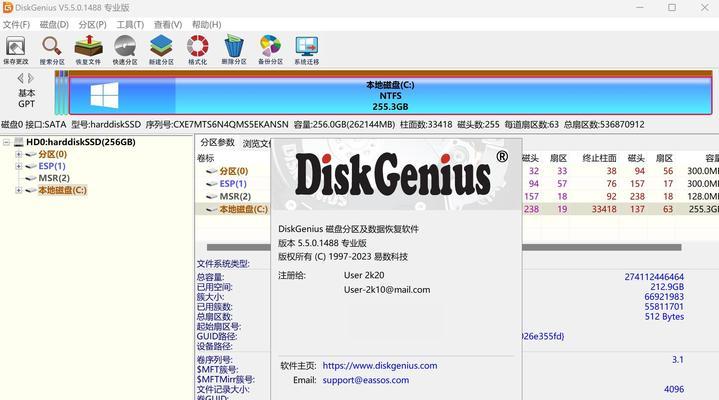
Task: Click the 终止柱面 column header
Action: (599, 158)
